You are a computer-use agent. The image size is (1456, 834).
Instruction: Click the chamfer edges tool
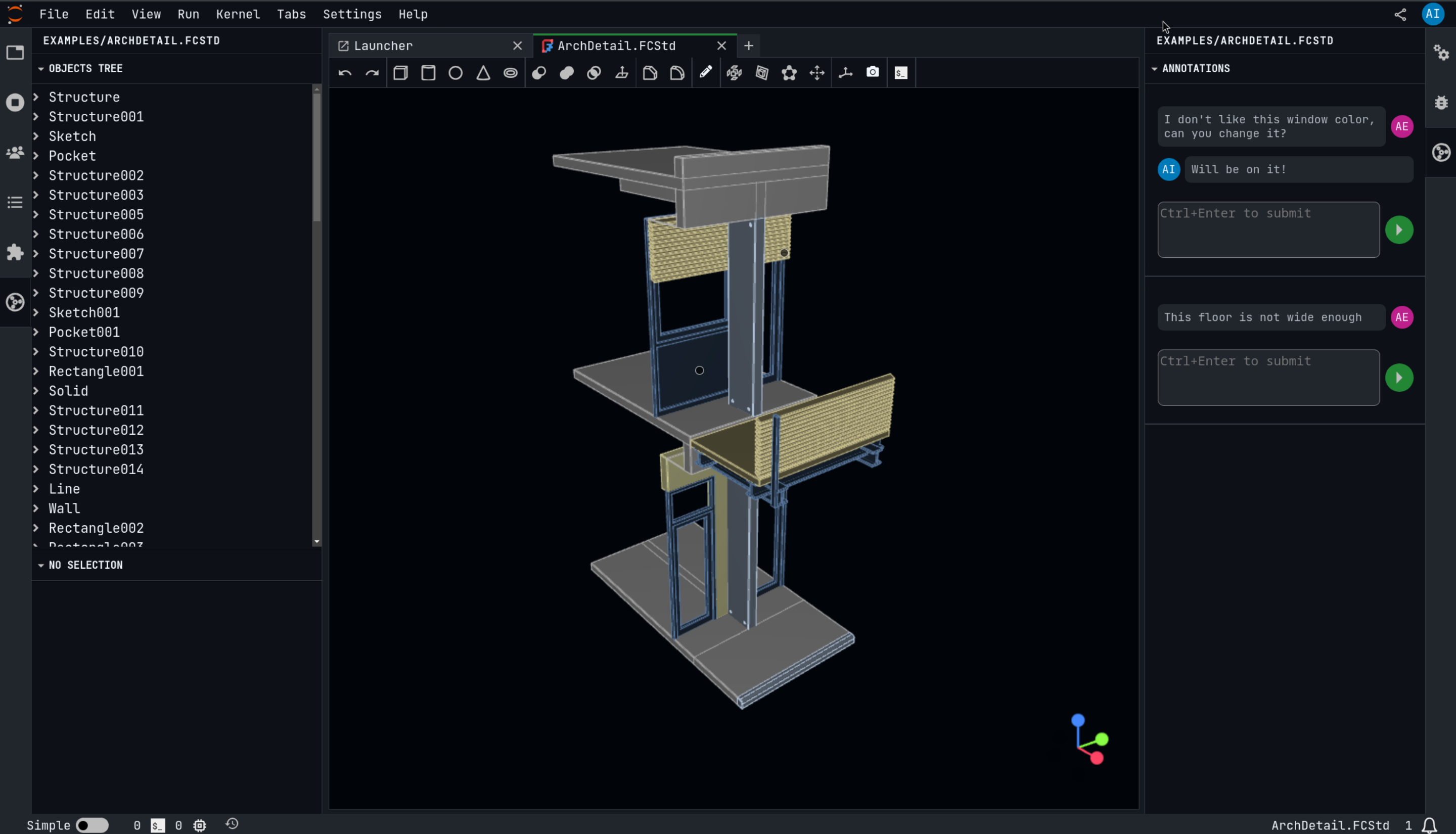coord(650,73)
